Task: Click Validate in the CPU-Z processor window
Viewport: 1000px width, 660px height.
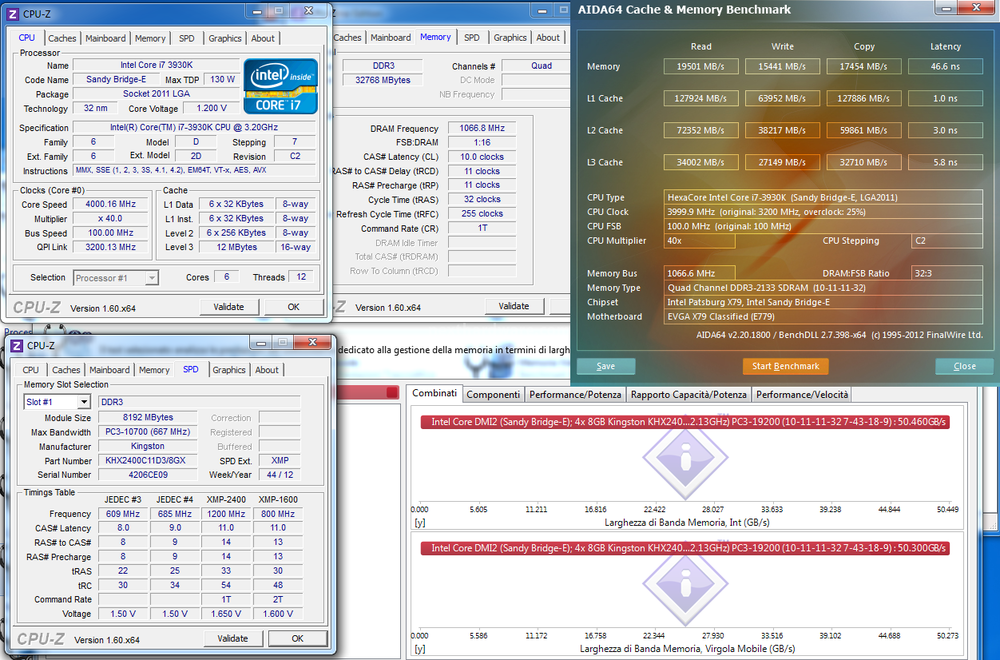Action: click(229, 307)
